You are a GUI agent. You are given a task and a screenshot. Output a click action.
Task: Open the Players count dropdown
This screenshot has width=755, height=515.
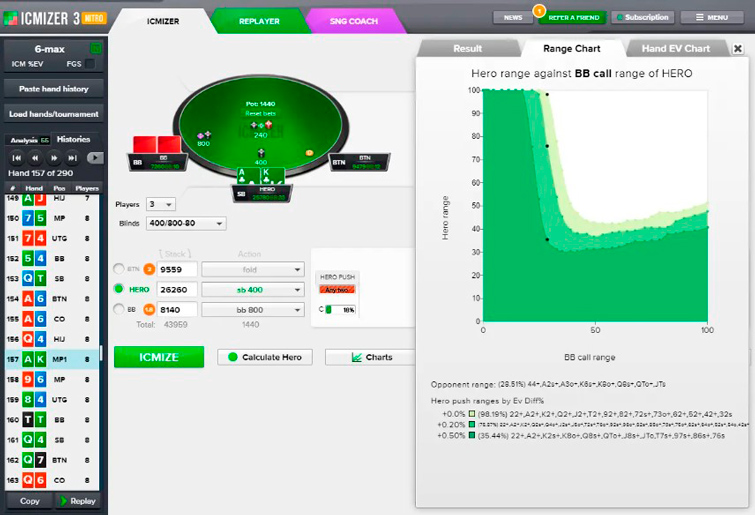(161, 204)
